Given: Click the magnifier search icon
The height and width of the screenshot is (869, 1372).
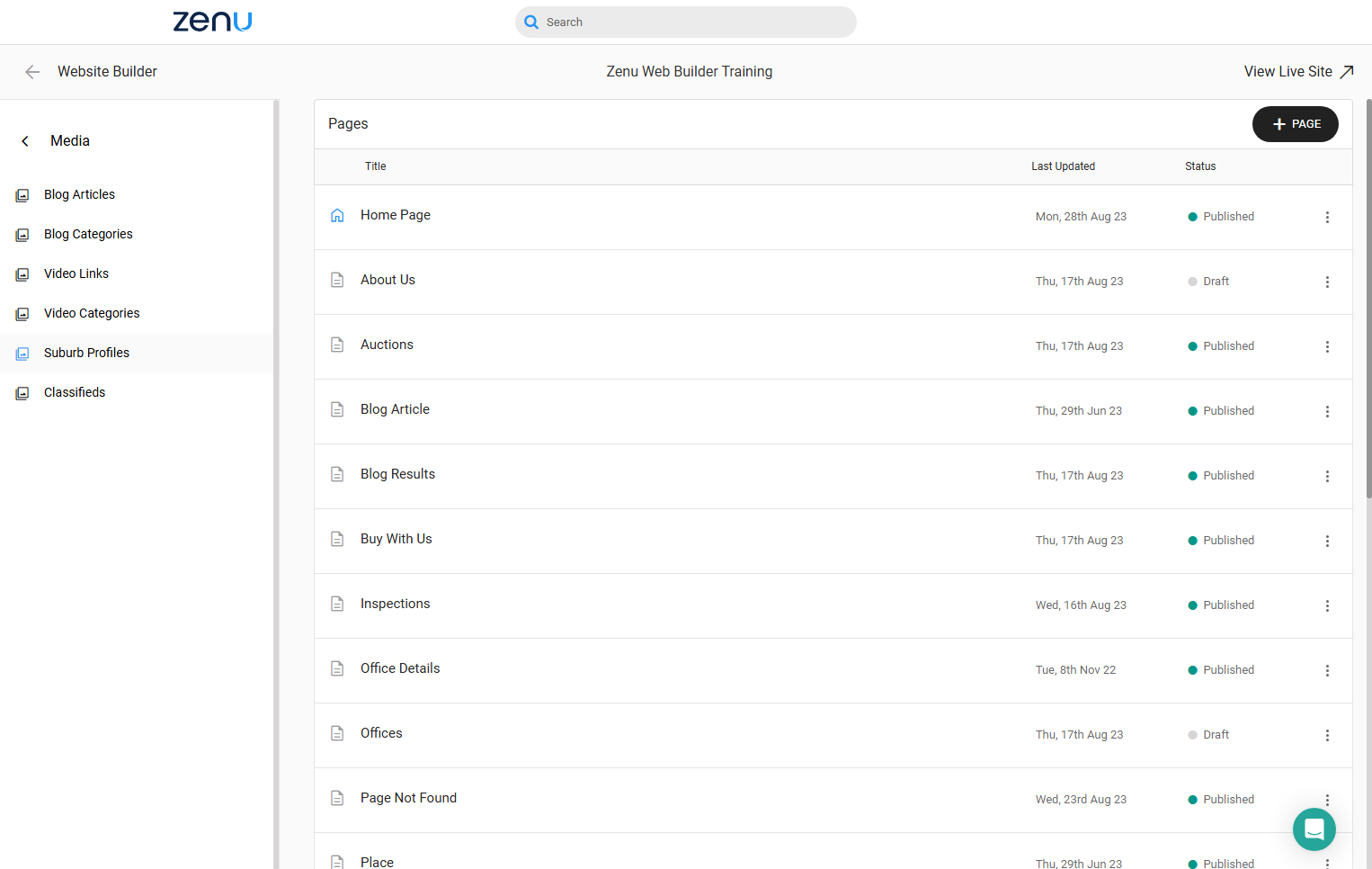Looking at the screenshot, I should point(531,22).
